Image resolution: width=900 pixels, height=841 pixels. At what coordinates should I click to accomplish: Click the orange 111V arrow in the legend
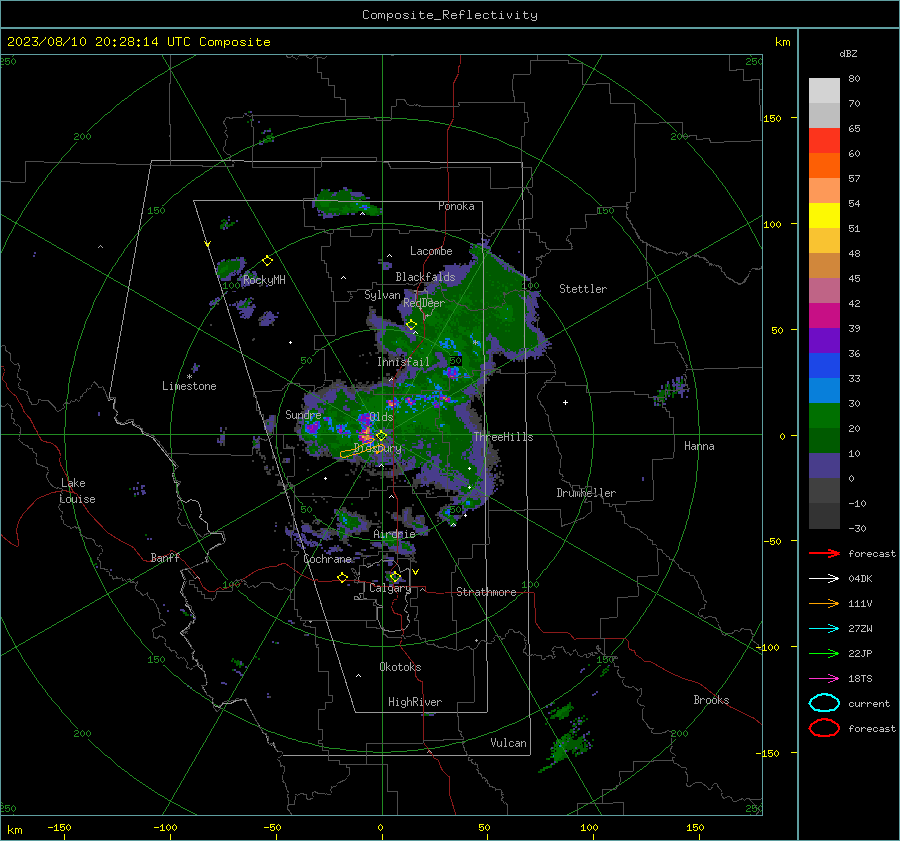click(x=824, y=603)
